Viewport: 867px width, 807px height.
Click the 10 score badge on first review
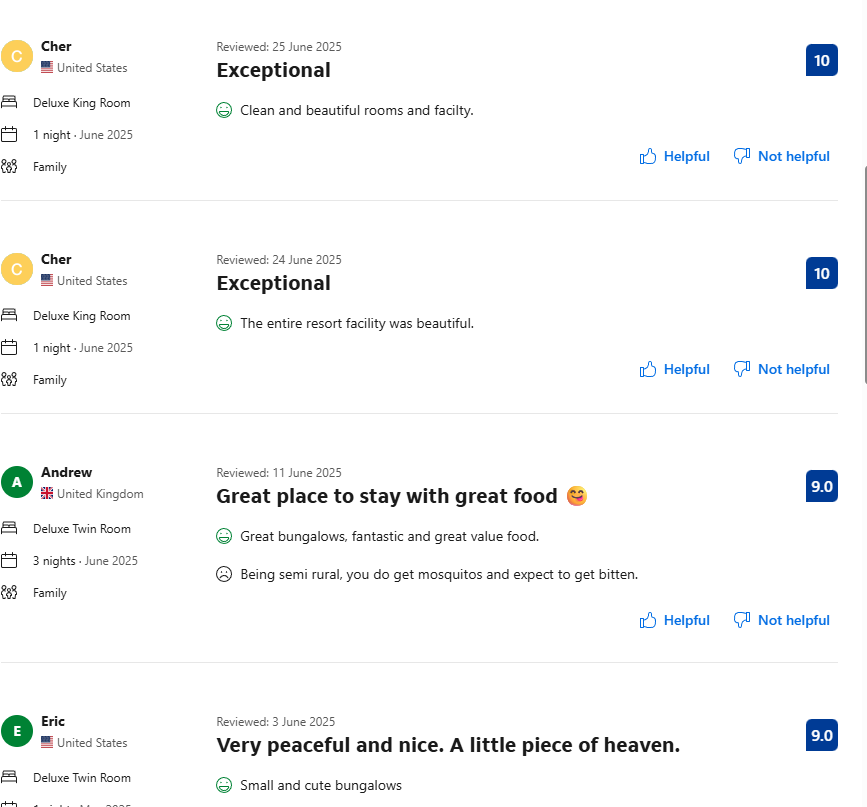tap(821, 60)
